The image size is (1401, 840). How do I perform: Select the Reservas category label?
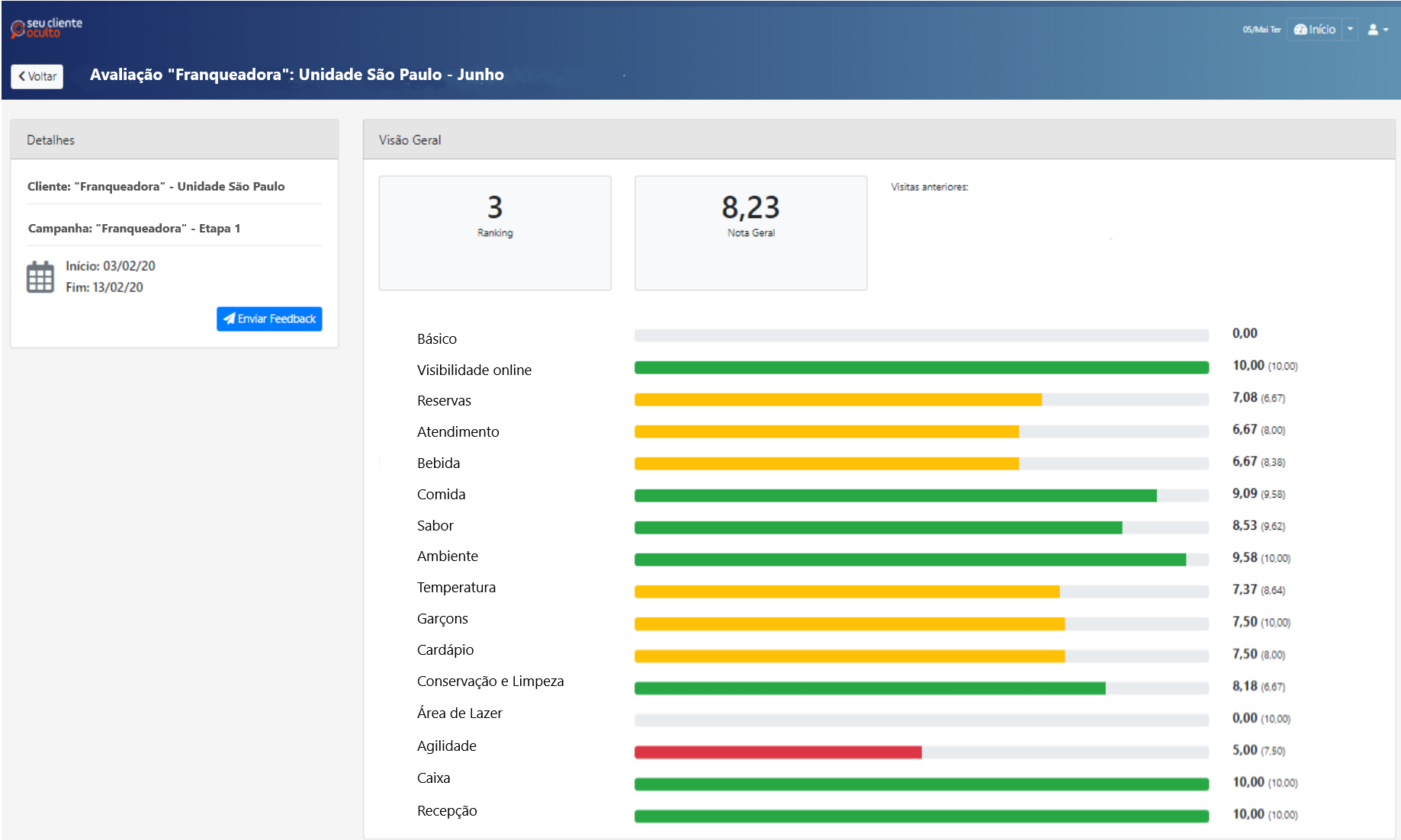click(x=444, y=401)
